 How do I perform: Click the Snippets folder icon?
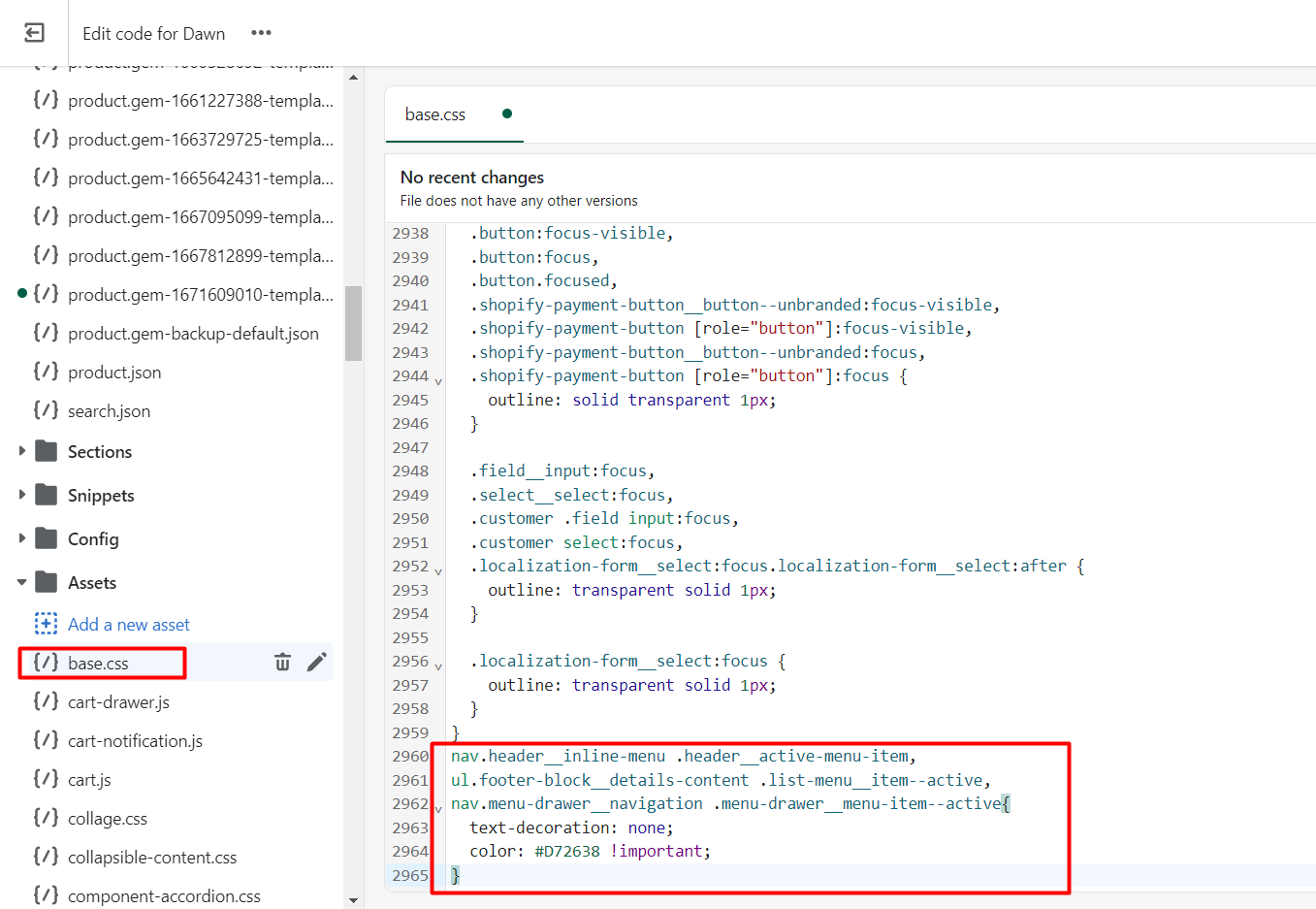point(46,495)
